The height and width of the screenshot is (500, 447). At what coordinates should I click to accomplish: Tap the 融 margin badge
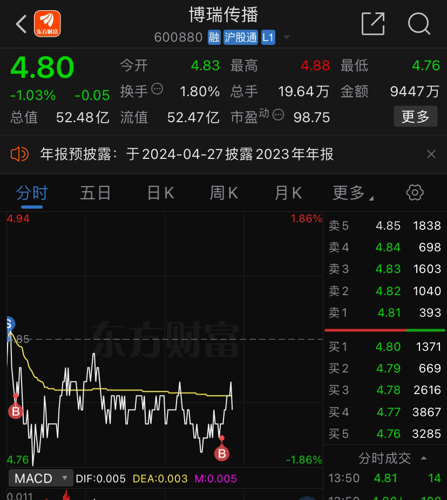point(214,37)
